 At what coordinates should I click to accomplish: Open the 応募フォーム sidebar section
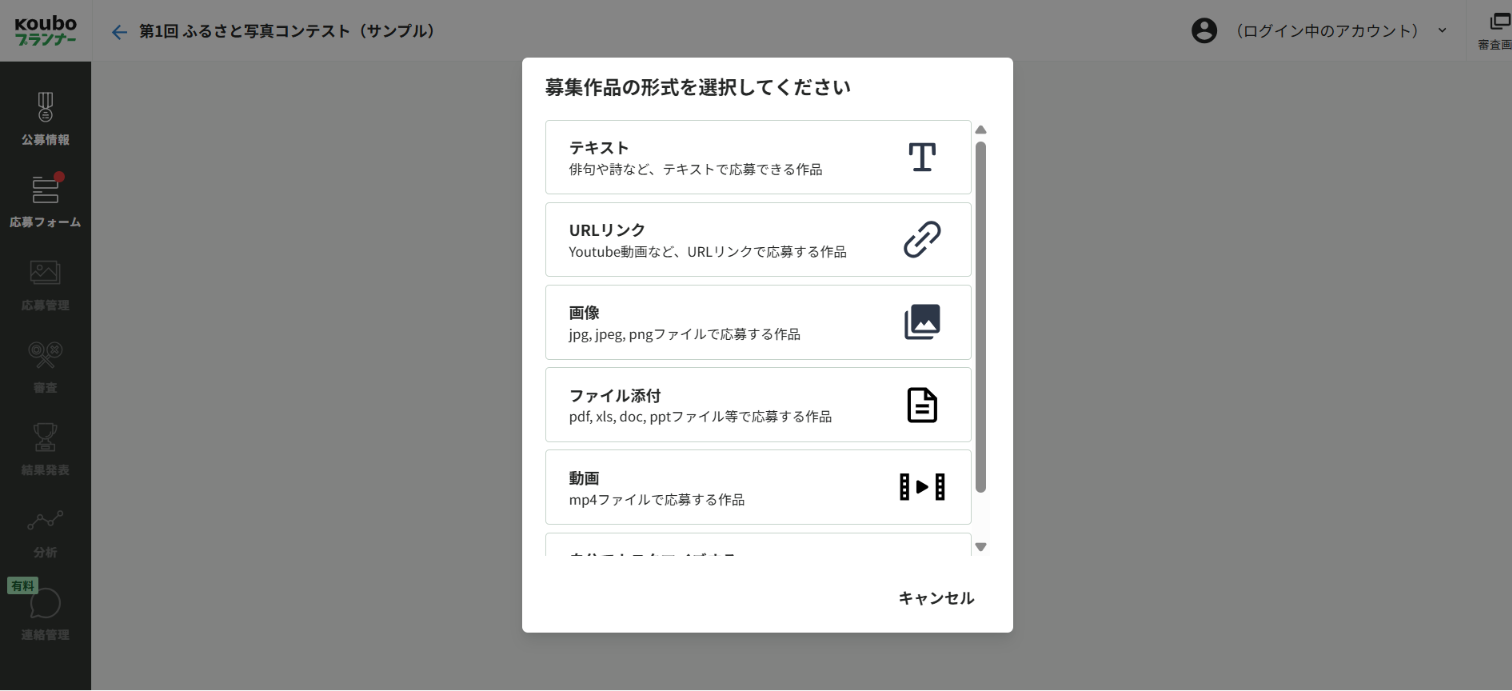tap(45, 201)
